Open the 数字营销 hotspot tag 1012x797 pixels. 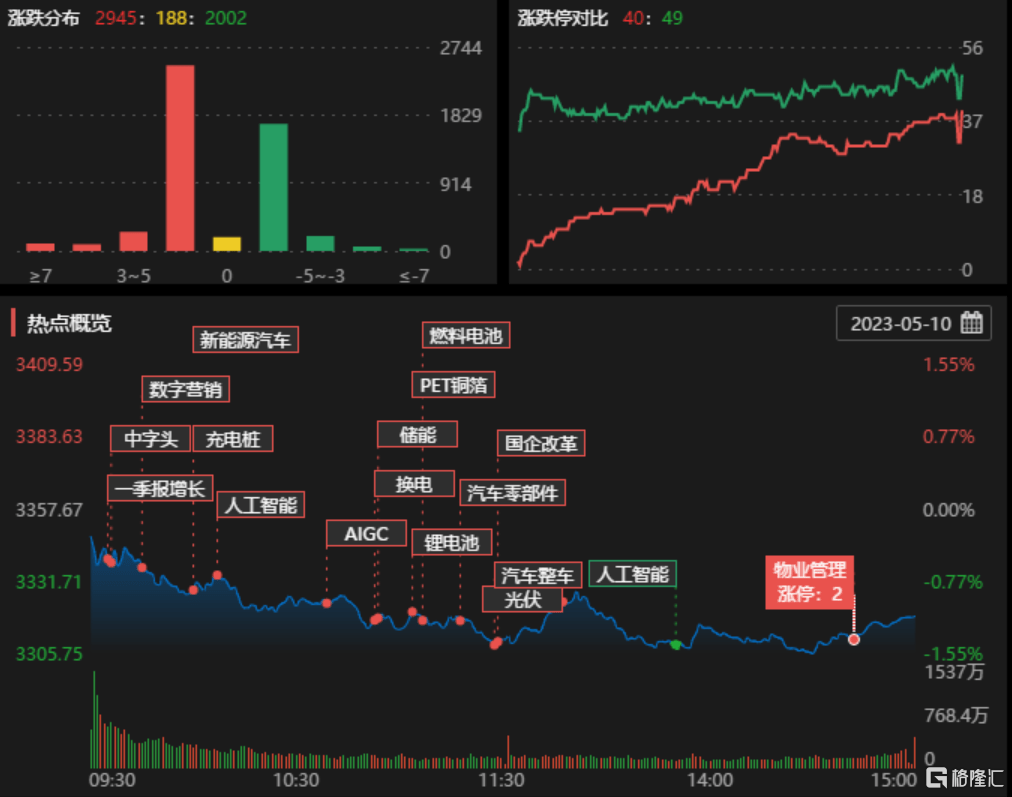(185, 389)
